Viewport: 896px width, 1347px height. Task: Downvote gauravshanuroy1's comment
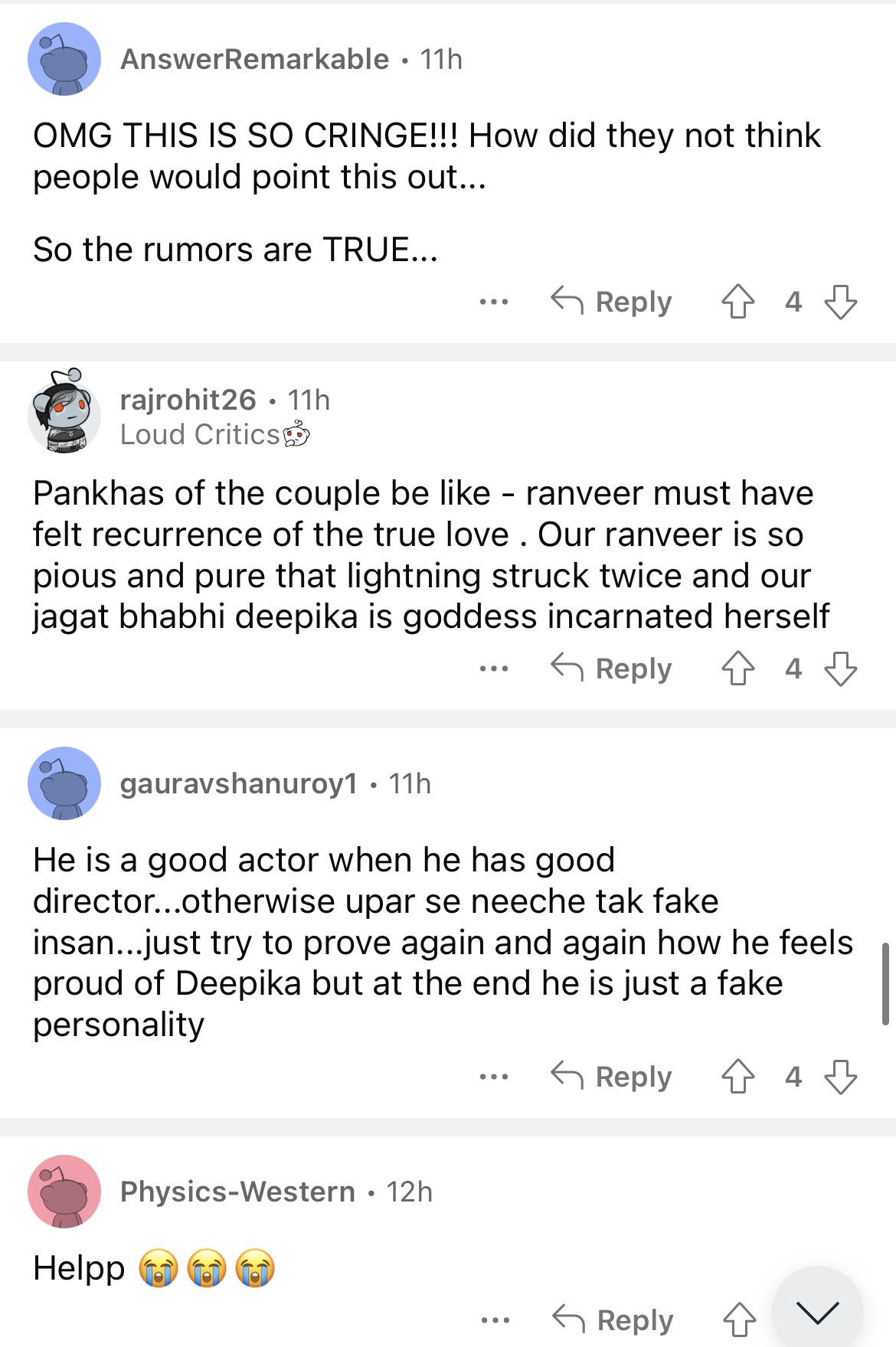point(840,1077)
